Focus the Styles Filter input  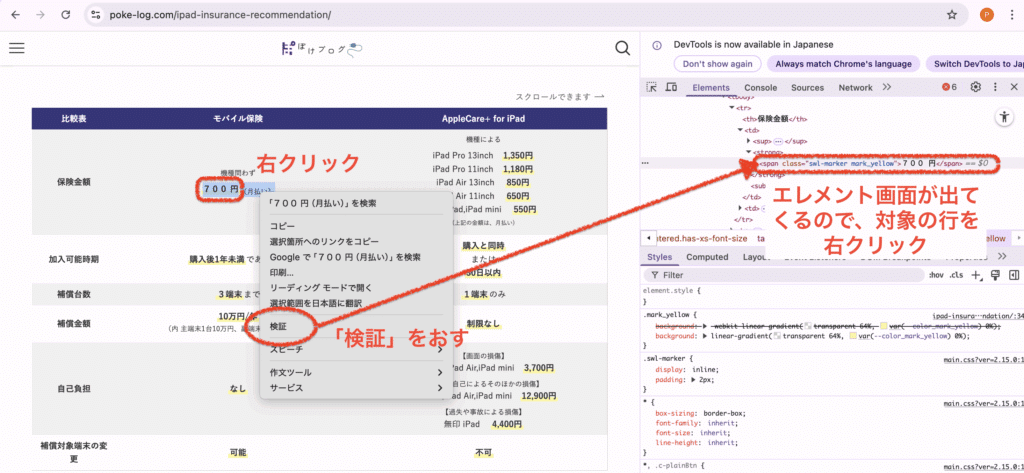(x=784, y=275)
